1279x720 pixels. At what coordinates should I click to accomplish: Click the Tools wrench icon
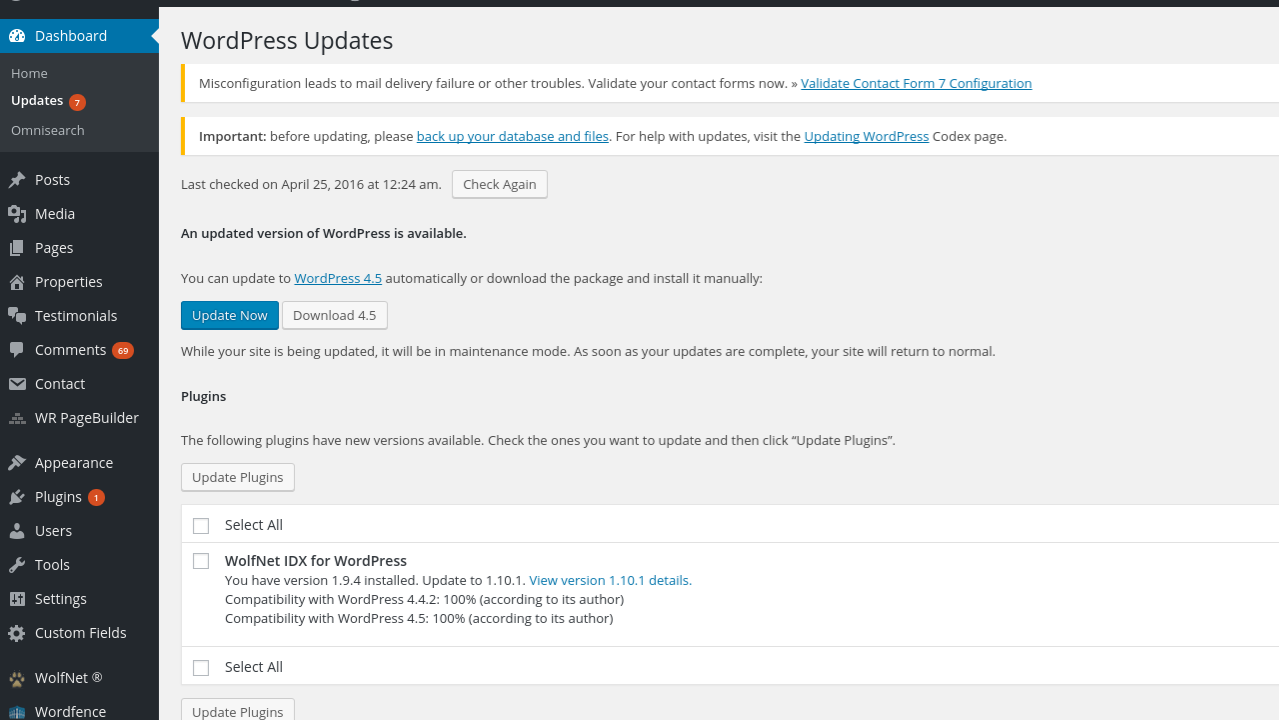pyautogui.click(x=17, y=565)
